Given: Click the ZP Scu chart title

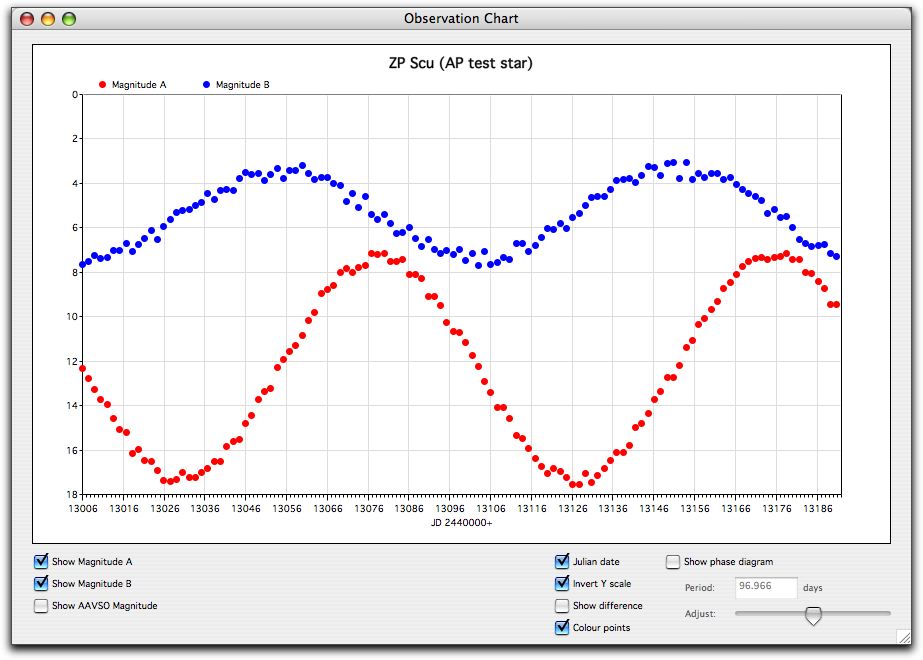Looking at the screenshot, I should (461, 63).
